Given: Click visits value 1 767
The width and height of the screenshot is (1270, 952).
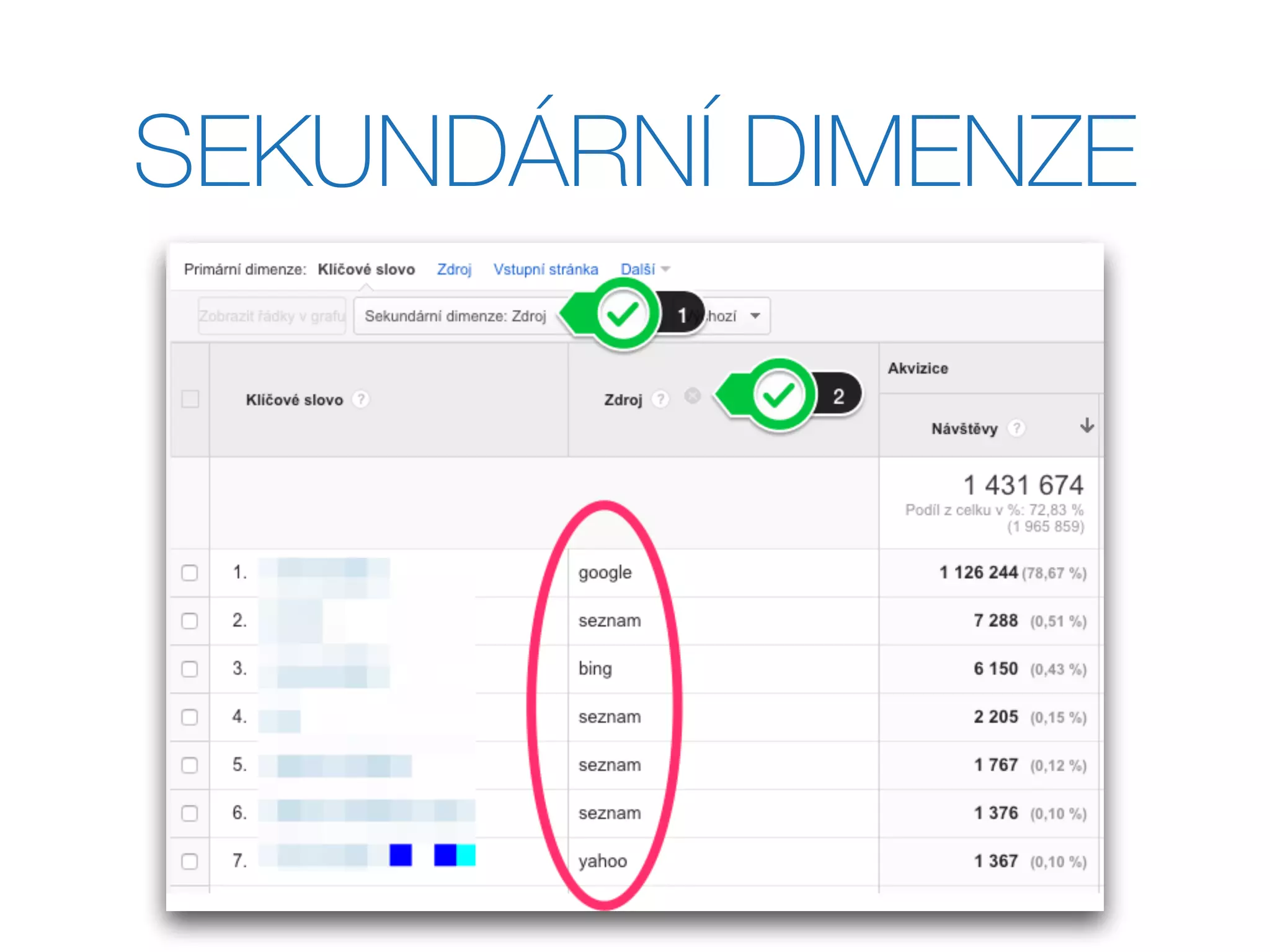Looking at the screenshot, I should pyautogui.click(x=996, y=765).
